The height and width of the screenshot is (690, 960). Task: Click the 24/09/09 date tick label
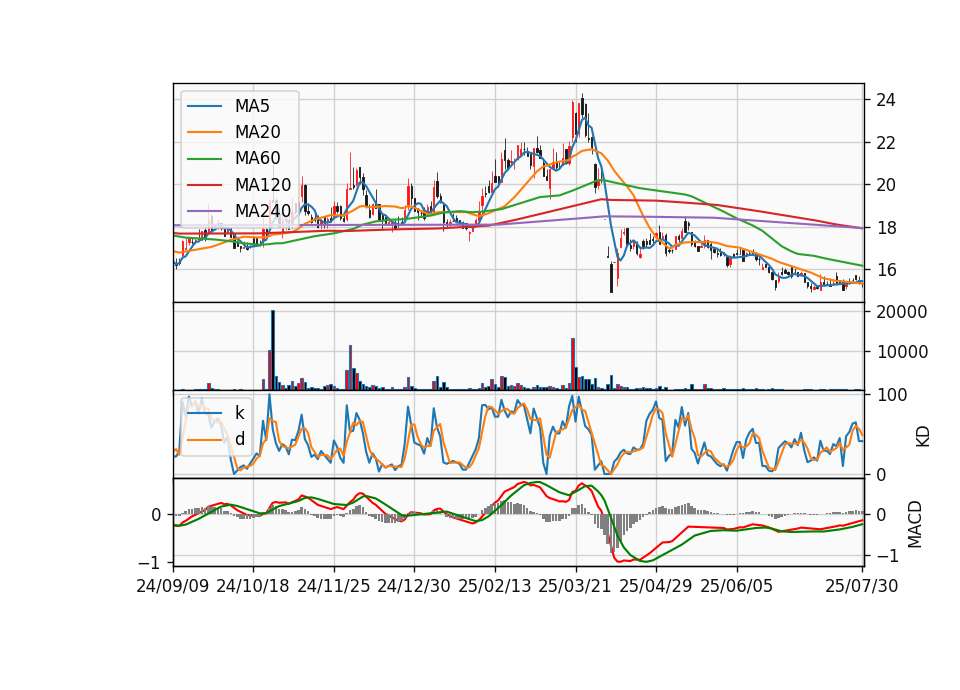[x=173, y=586]
